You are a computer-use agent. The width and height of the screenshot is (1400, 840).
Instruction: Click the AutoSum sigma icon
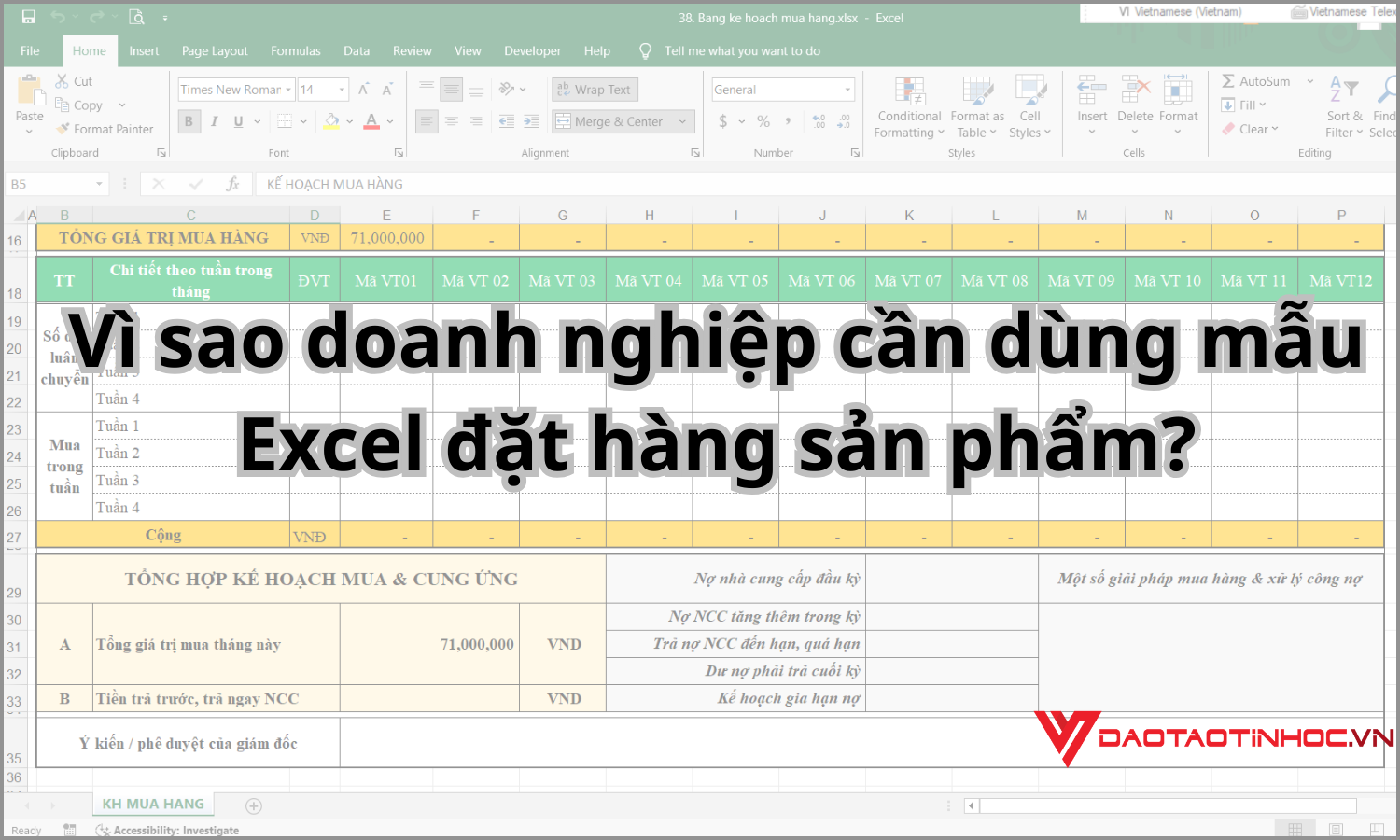tap(1228, 81)
